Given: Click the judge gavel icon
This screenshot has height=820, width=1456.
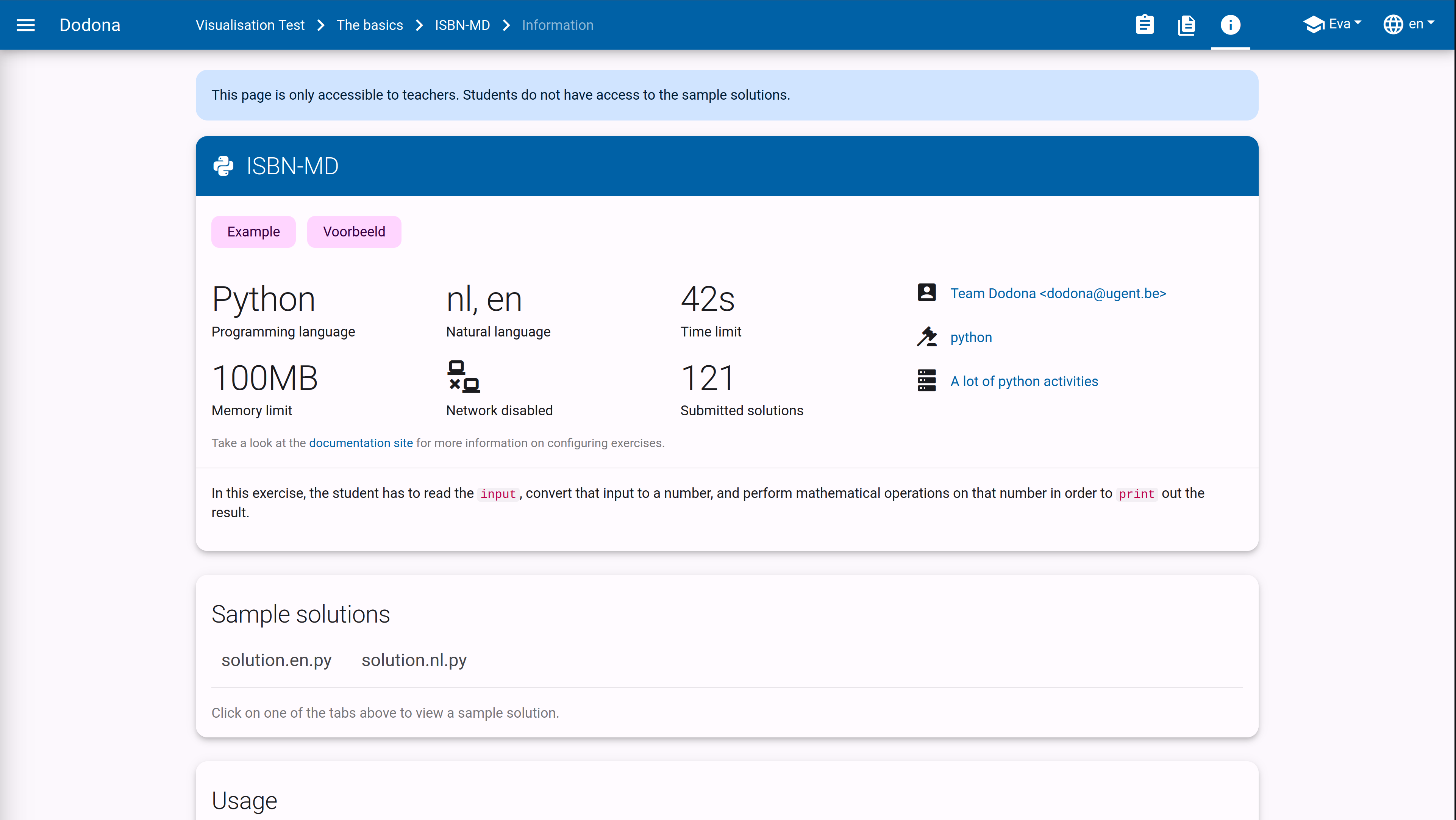Looking at the screenshot, I should (926, 336).
